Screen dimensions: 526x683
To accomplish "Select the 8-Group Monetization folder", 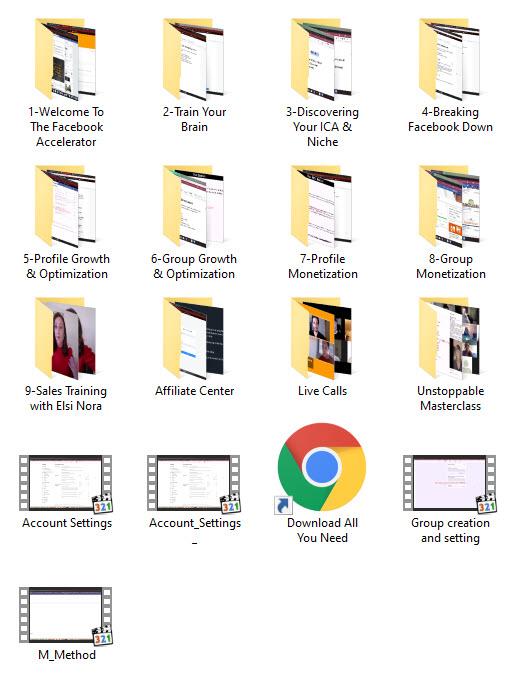I will (x=450, y=206).
